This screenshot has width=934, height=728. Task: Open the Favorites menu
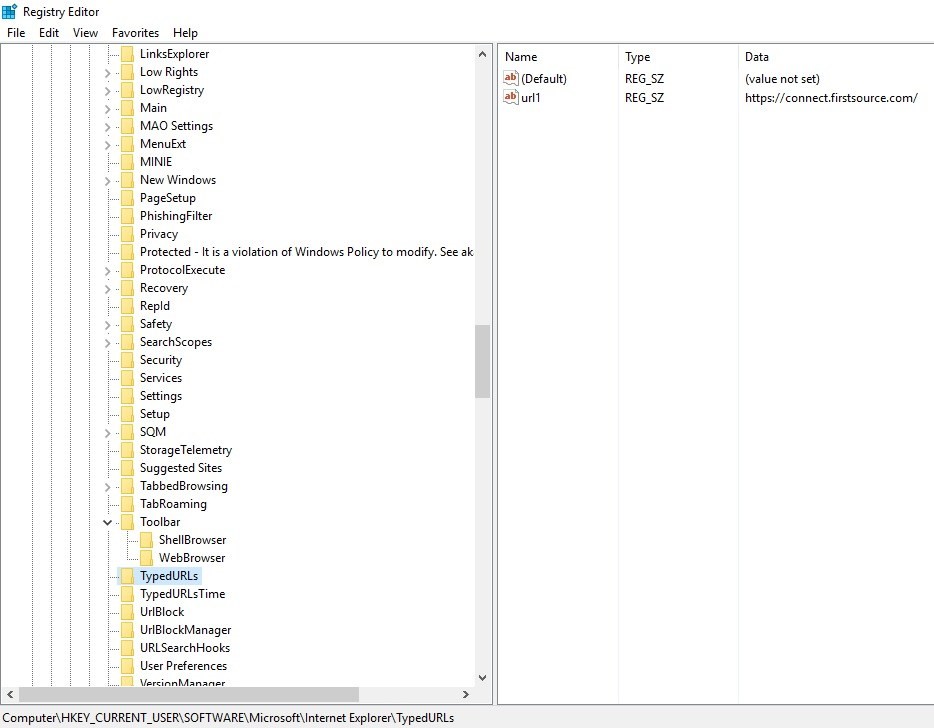pos(135,33)
